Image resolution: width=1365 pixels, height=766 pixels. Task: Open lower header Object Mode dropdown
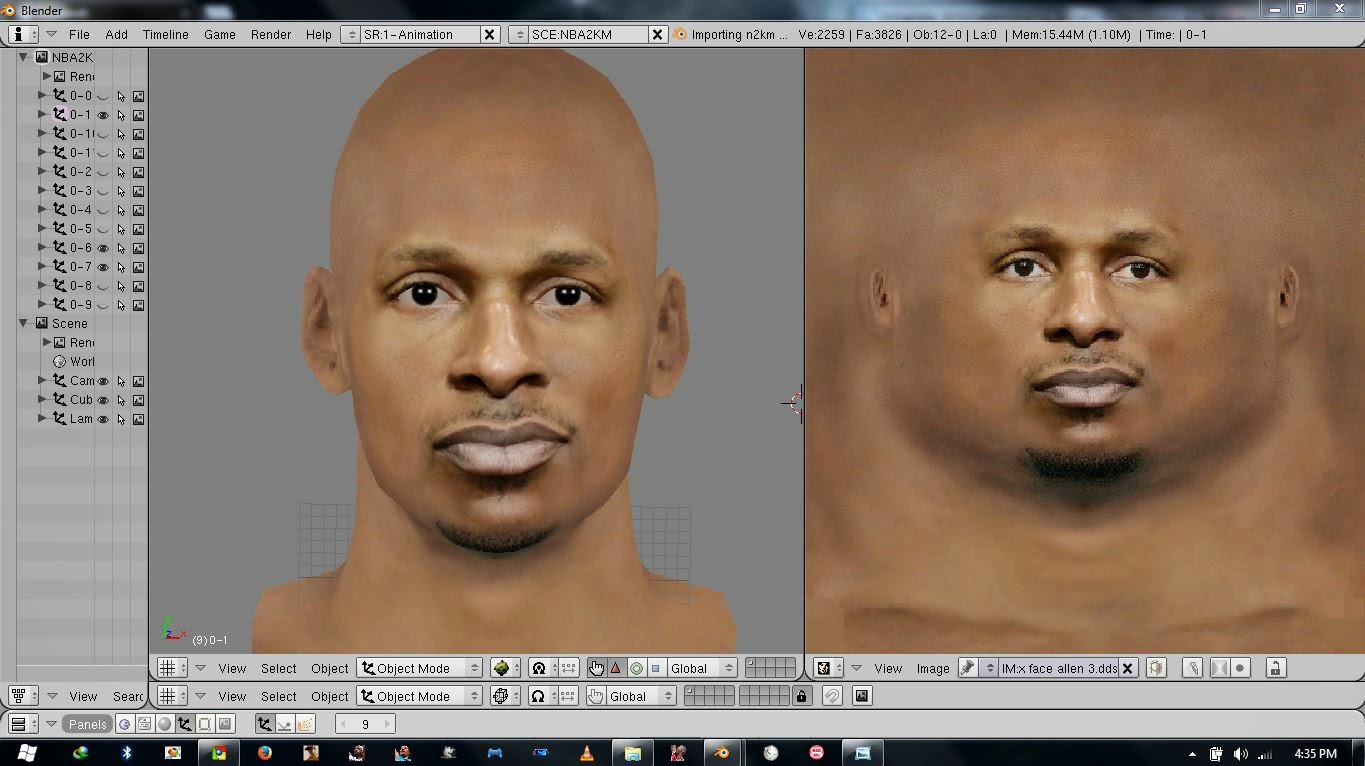click(x=420, y=696)
